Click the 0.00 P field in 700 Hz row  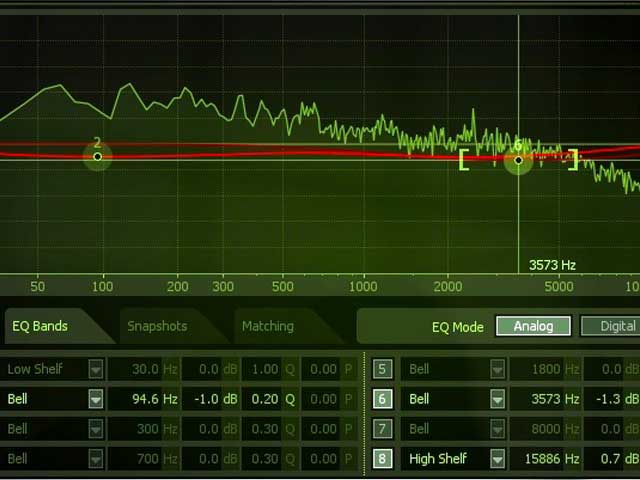(330, 458)
